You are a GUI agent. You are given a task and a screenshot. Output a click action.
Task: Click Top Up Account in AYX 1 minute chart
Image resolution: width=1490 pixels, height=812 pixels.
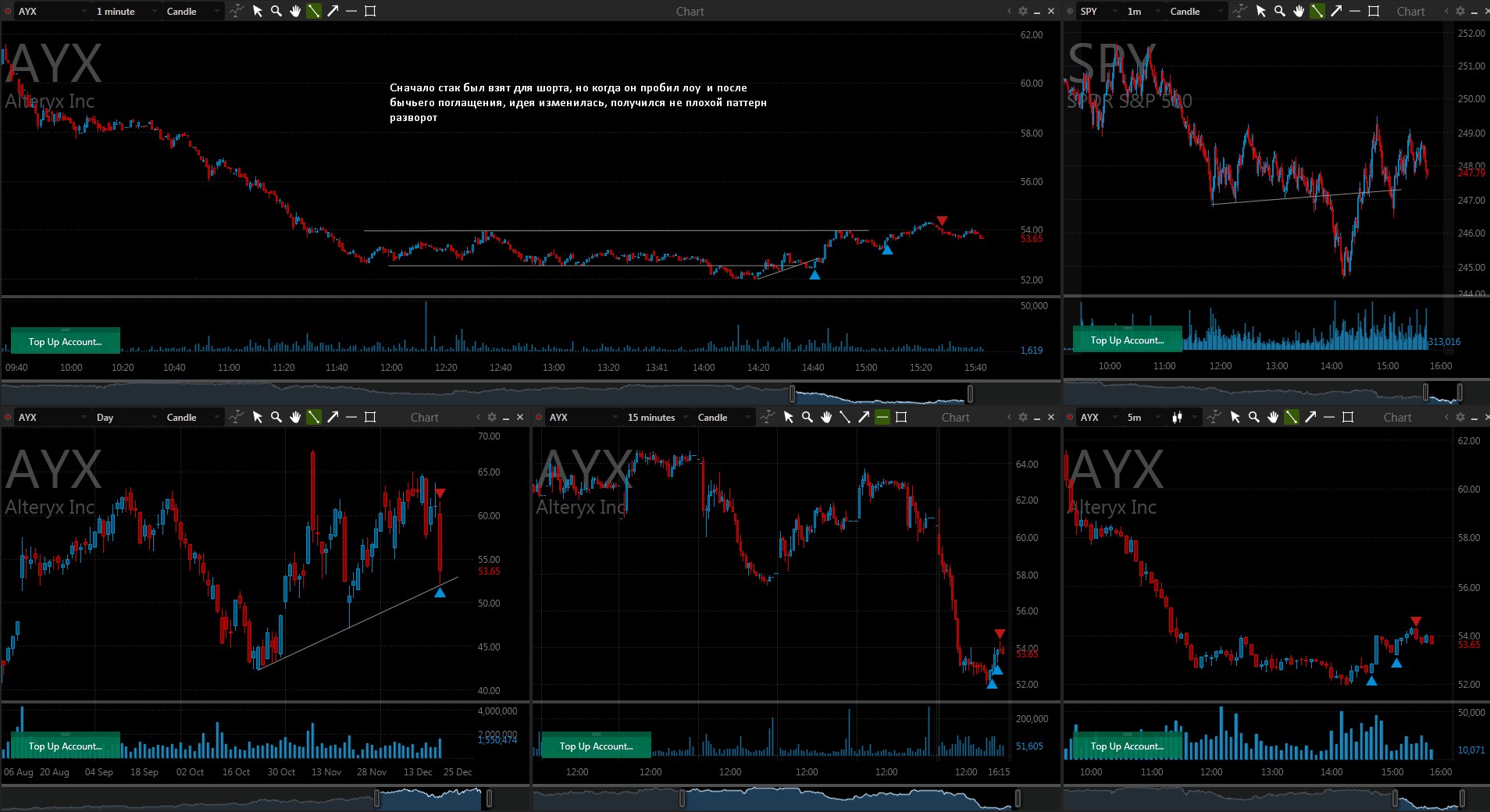tap(66, 341)
